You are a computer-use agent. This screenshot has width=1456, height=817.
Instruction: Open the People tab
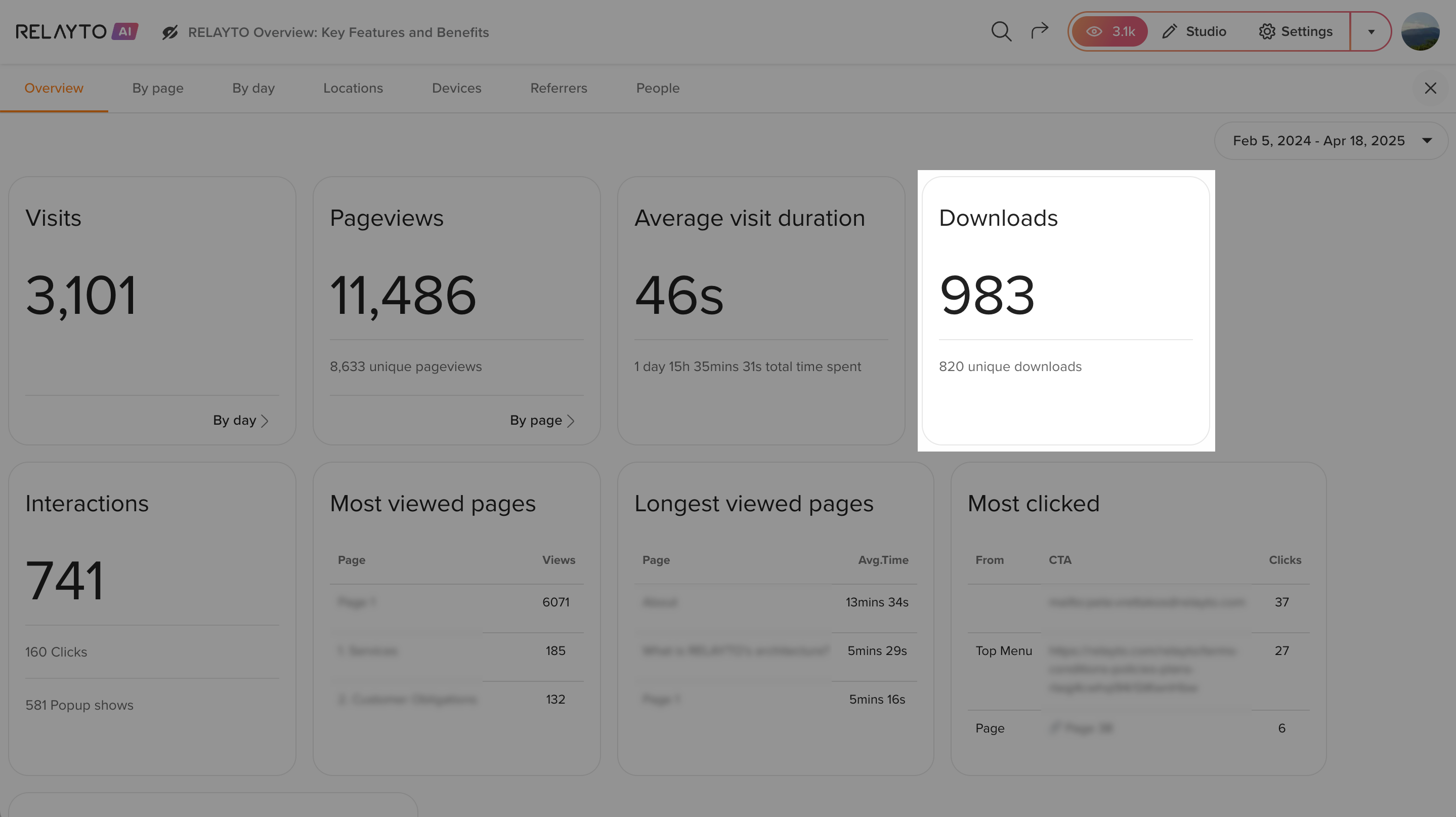click(658, 88)
